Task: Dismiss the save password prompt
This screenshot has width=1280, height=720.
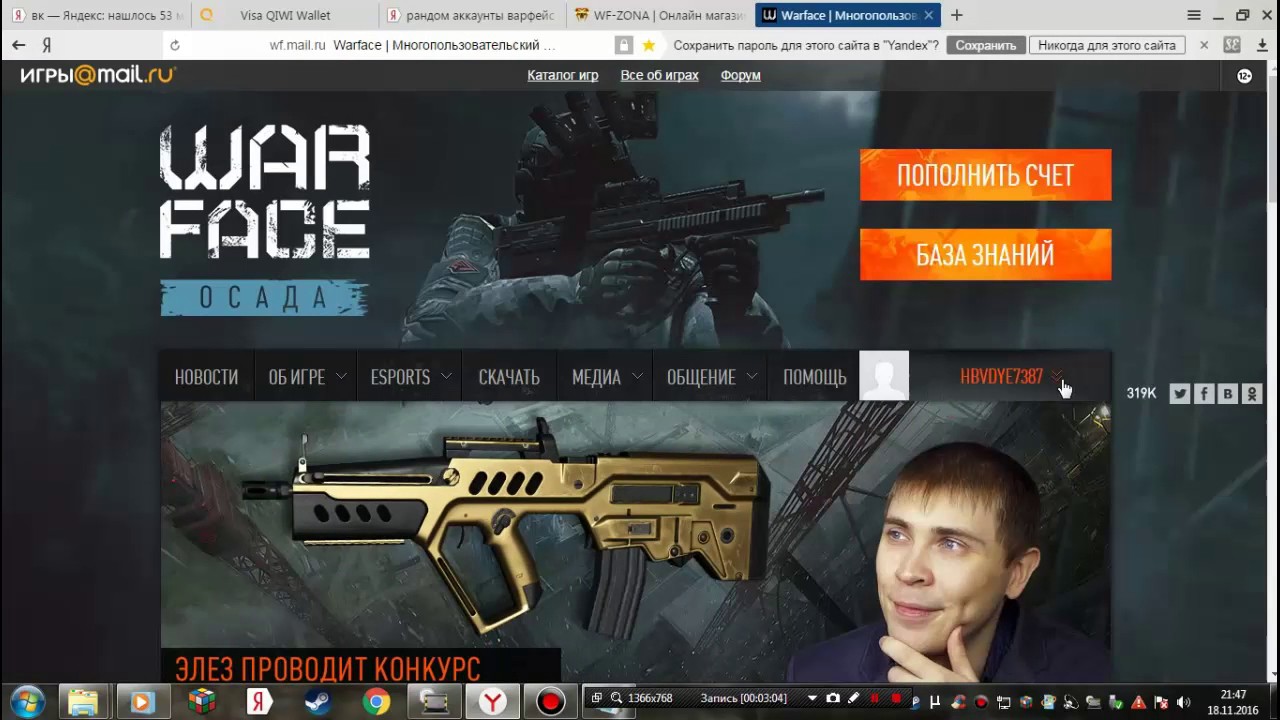Action: coord(1204,45)
